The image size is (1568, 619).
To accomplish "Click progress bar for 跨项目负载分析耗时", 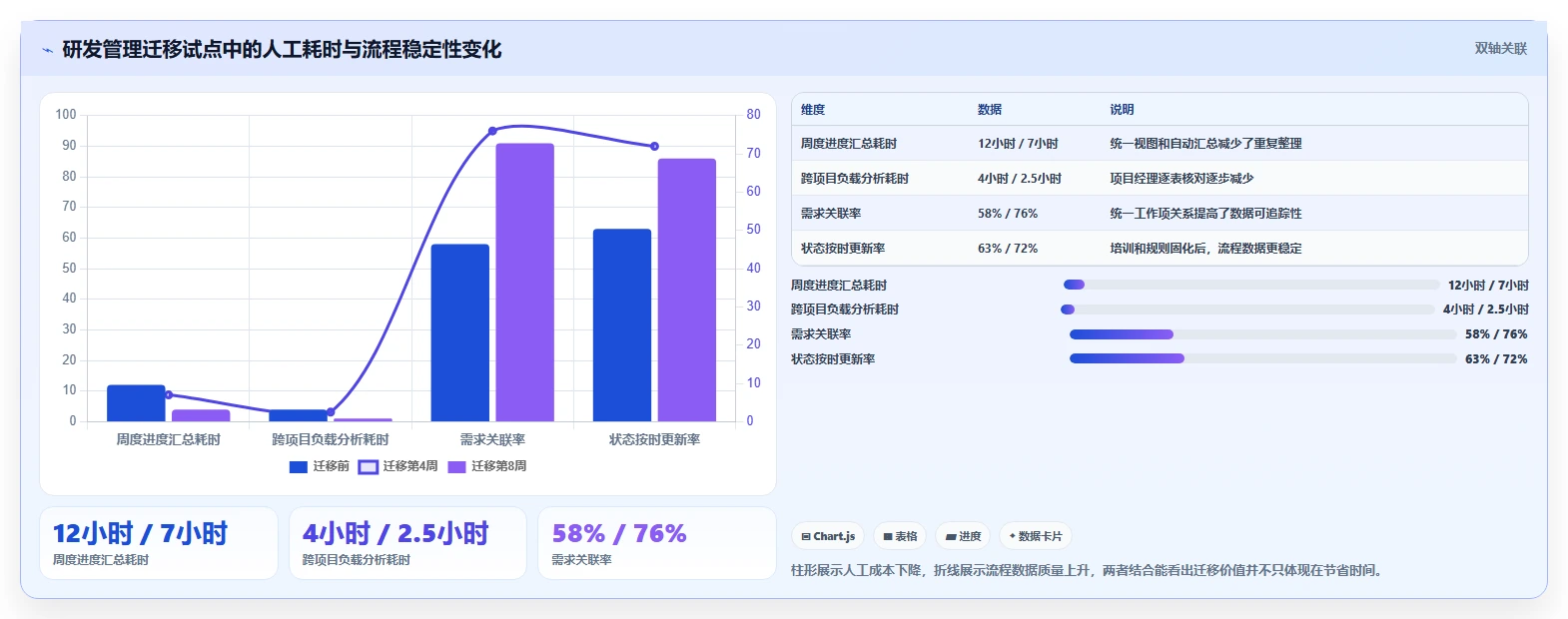I will tap(1247, 309).
